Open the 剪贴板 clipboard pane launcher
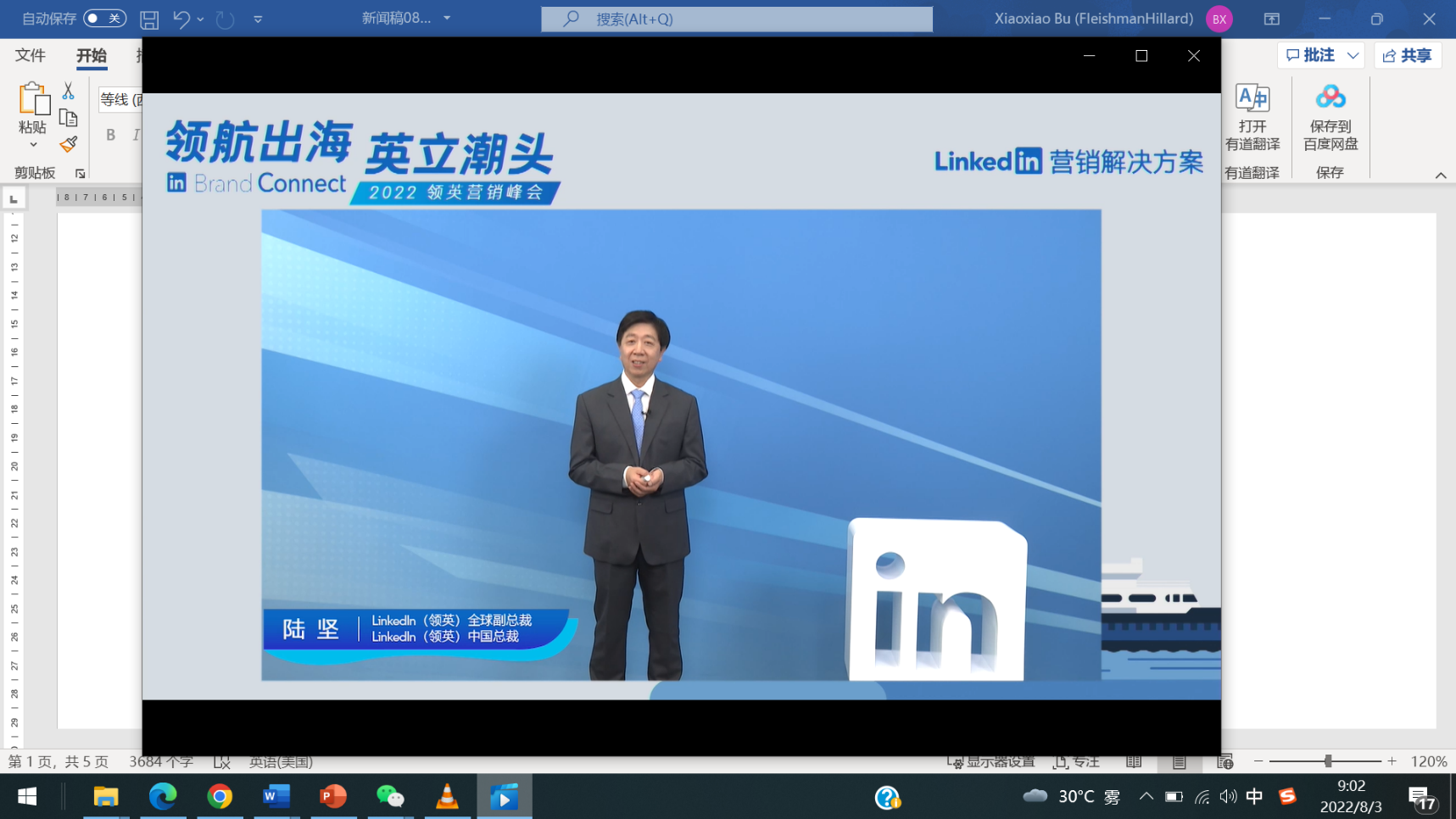 81,173
